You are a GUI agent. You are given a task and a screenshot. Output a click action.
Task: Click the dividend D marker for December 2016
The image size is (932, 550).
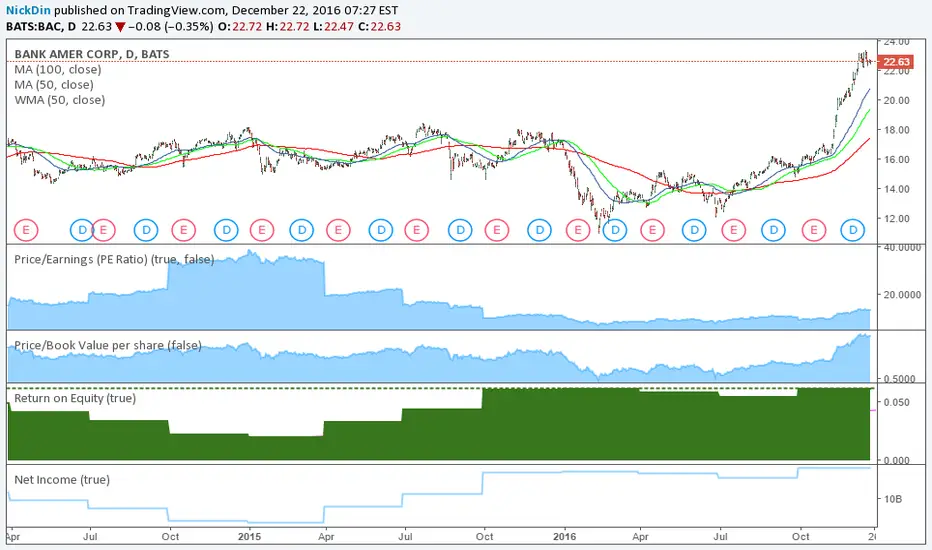(x=853, y=230)
